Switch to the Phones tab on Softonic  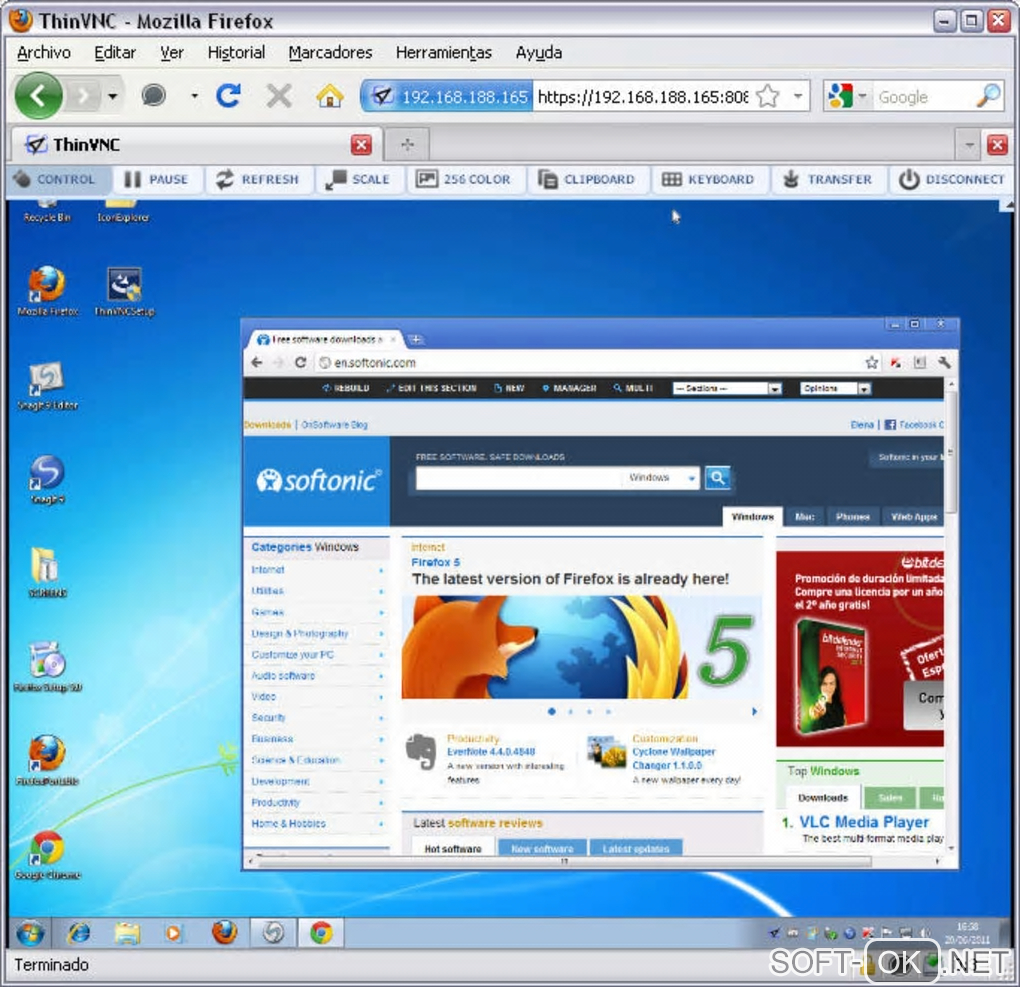click(x=853, y=517)
